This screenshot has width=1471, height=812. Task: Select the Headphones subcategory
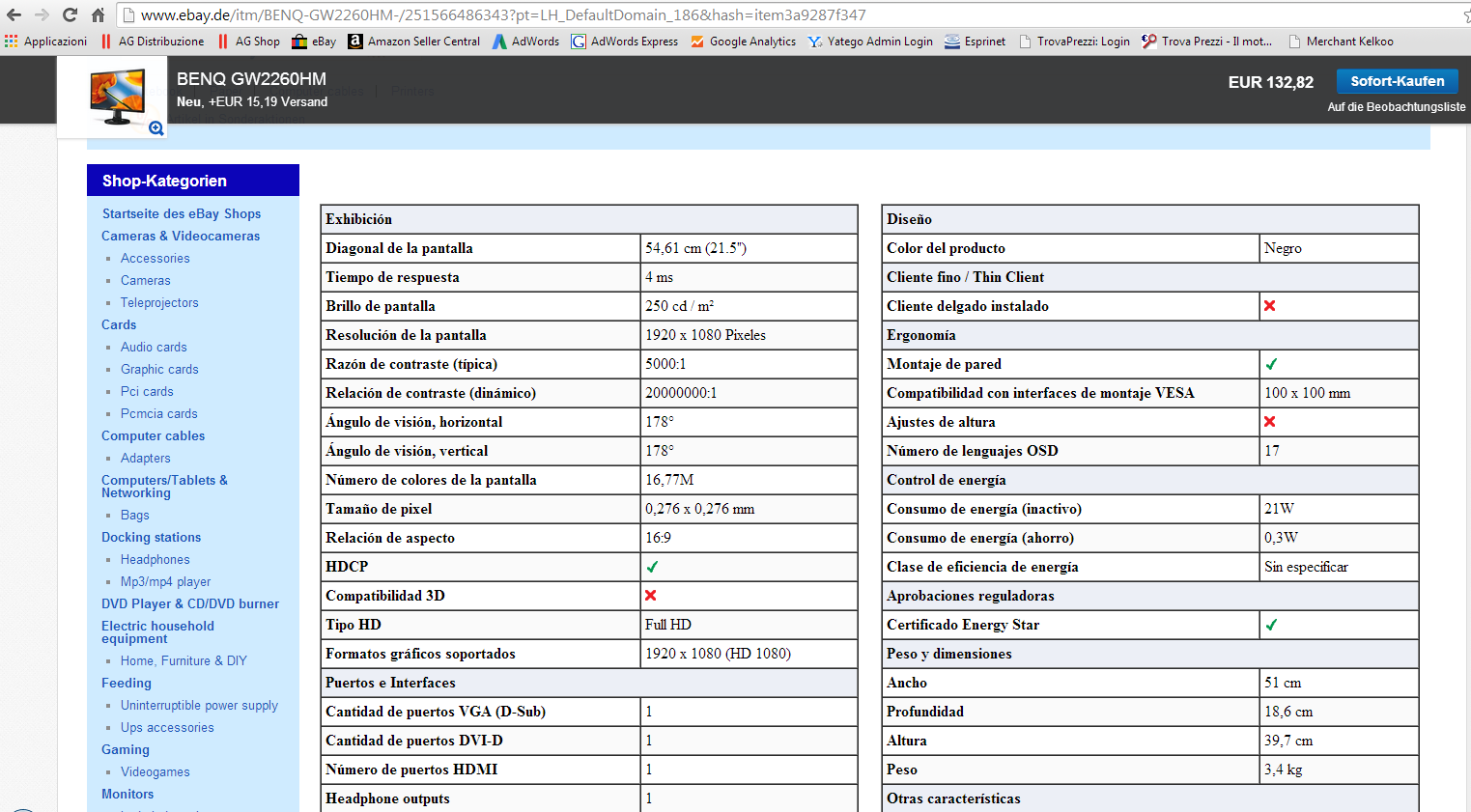point(155,559)
